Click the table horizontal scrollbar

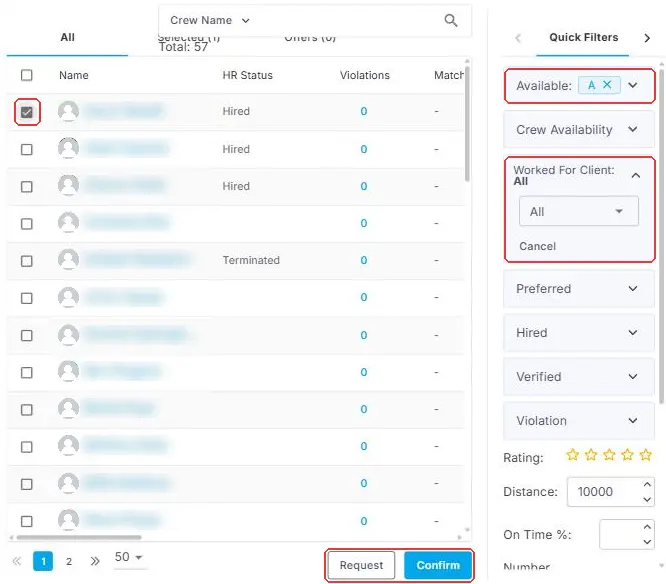[79, 537]
